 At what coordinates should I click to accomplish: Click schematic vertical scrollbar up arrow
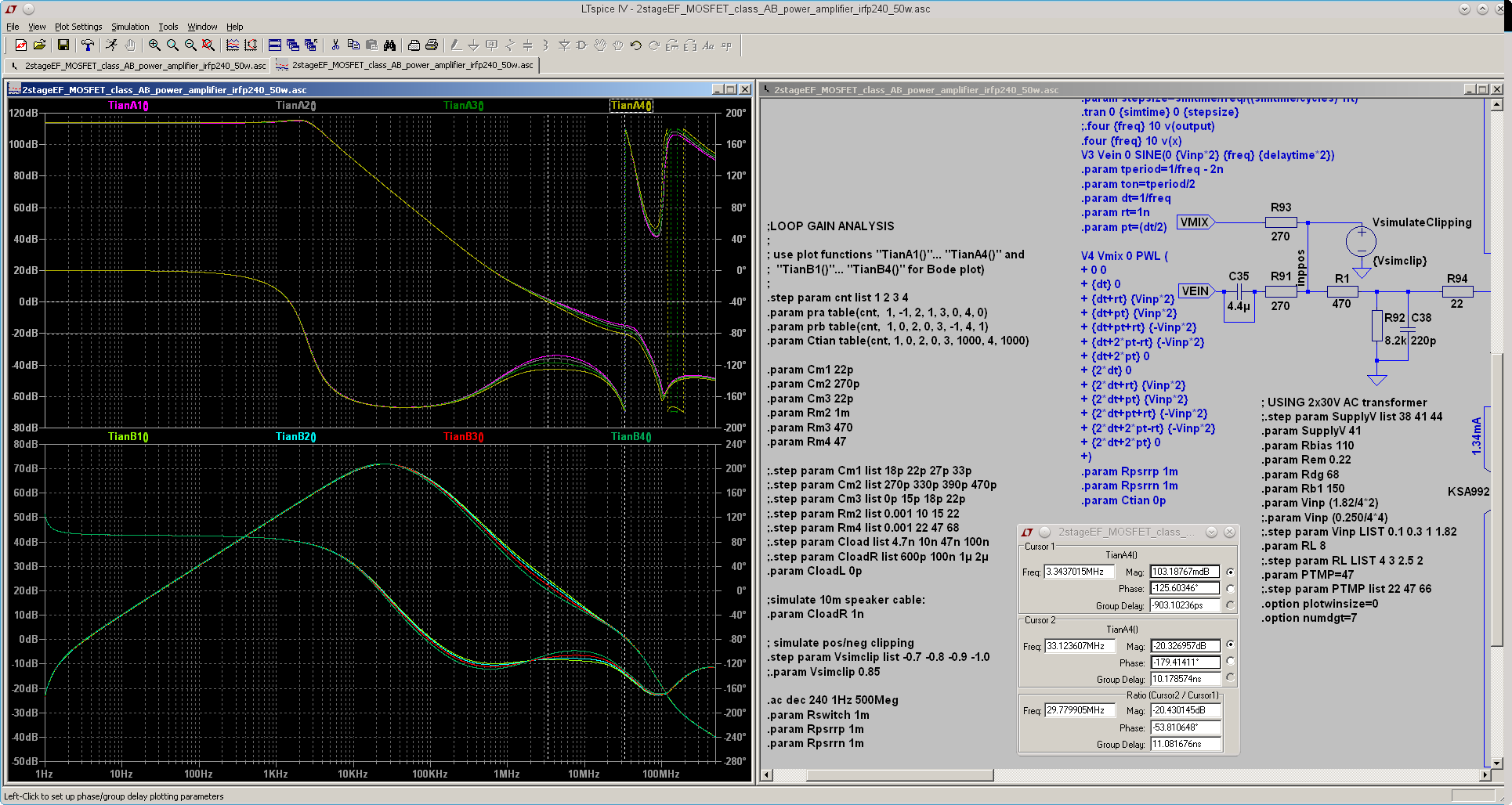[x=1496, y=104]
